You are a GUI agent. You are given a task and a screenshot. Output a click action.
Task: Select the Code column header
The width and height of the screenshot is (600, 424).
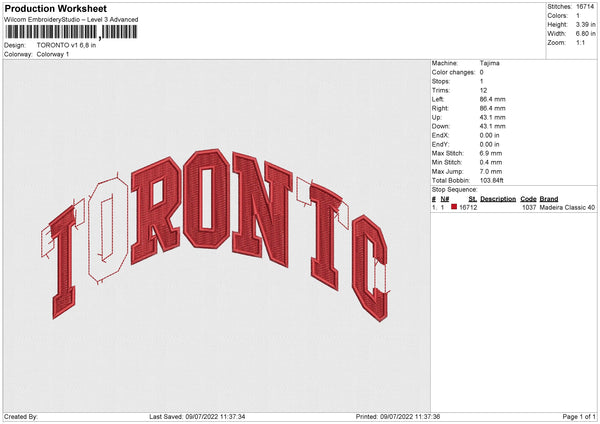(x=528, y=199)
